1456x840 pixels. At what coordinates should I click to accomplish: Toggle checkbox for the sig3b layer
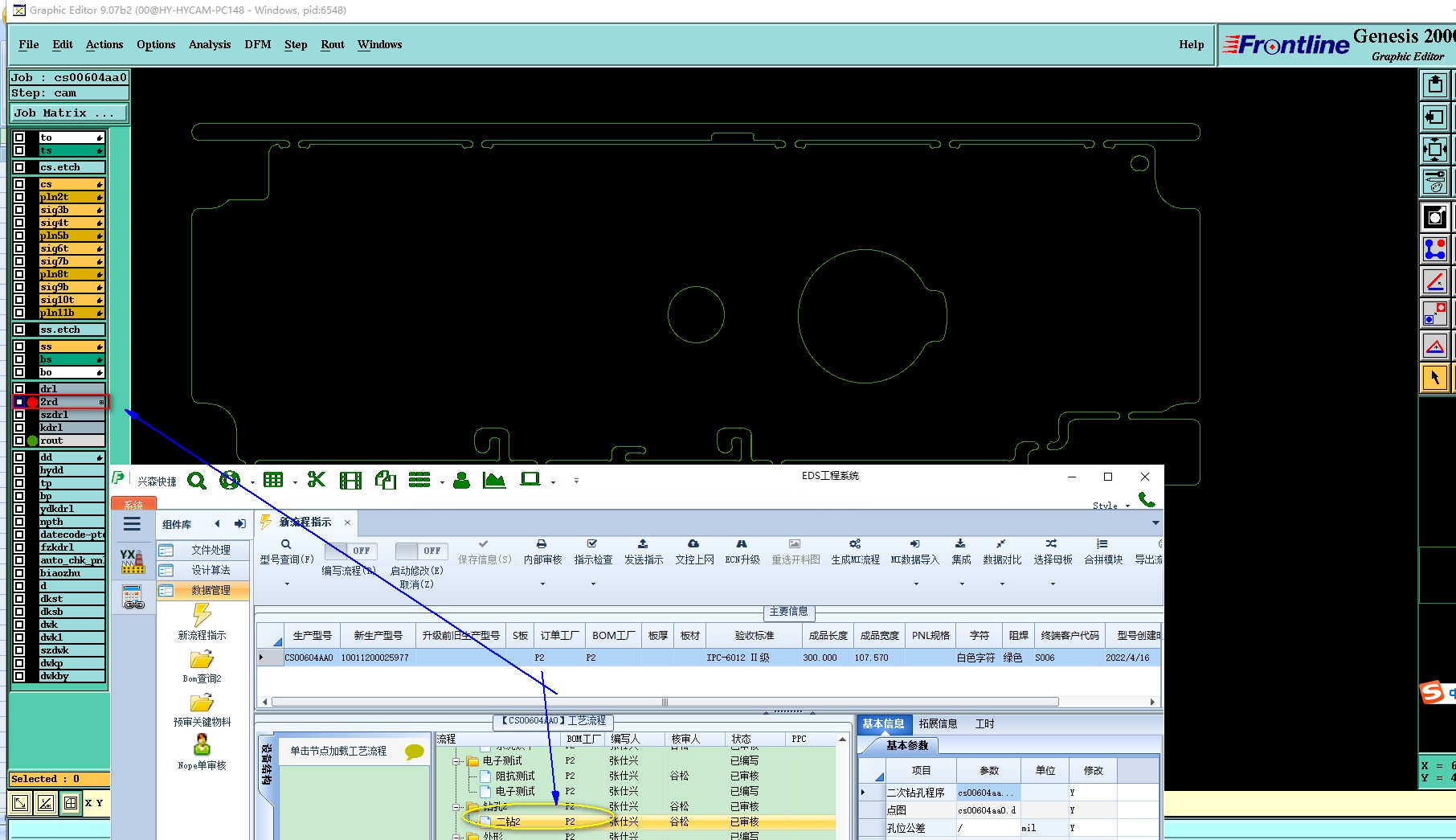pyautogui.click(x=19, y=210)
